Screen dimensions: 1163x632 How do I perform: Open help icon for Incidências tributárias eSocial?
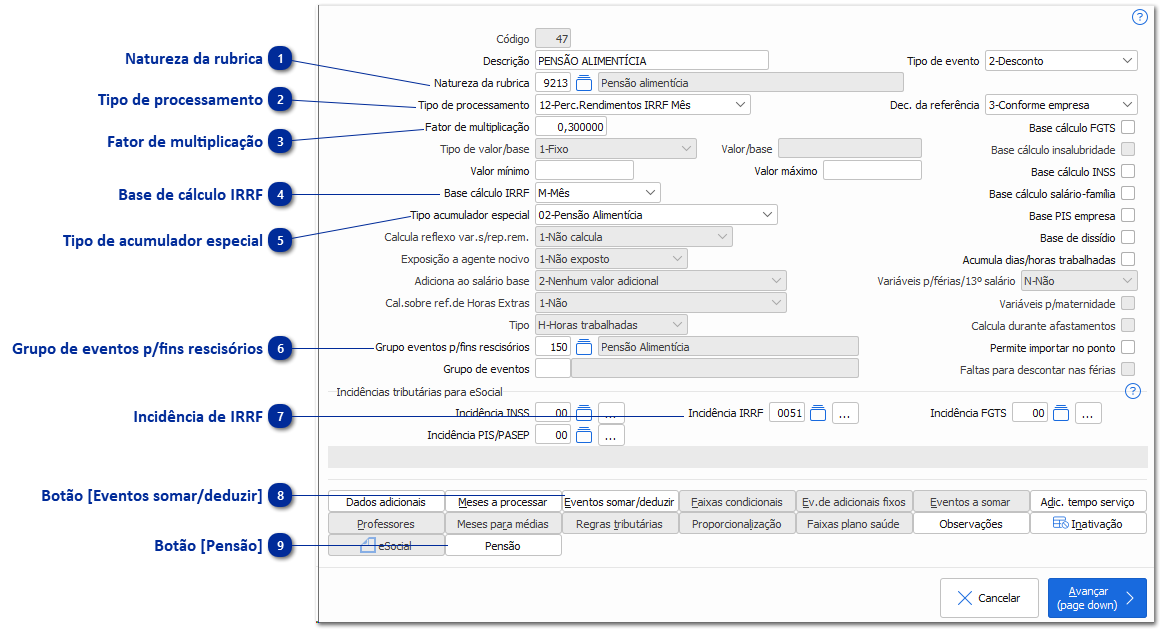tap(1133, 391)
